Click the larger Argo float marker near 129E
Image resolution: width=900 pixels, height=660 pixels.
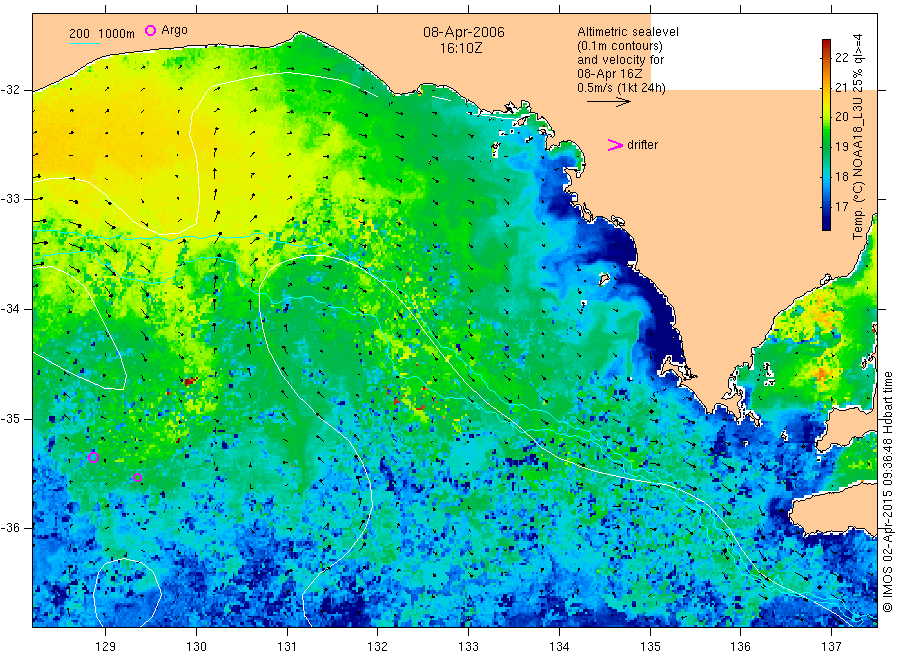94,457
